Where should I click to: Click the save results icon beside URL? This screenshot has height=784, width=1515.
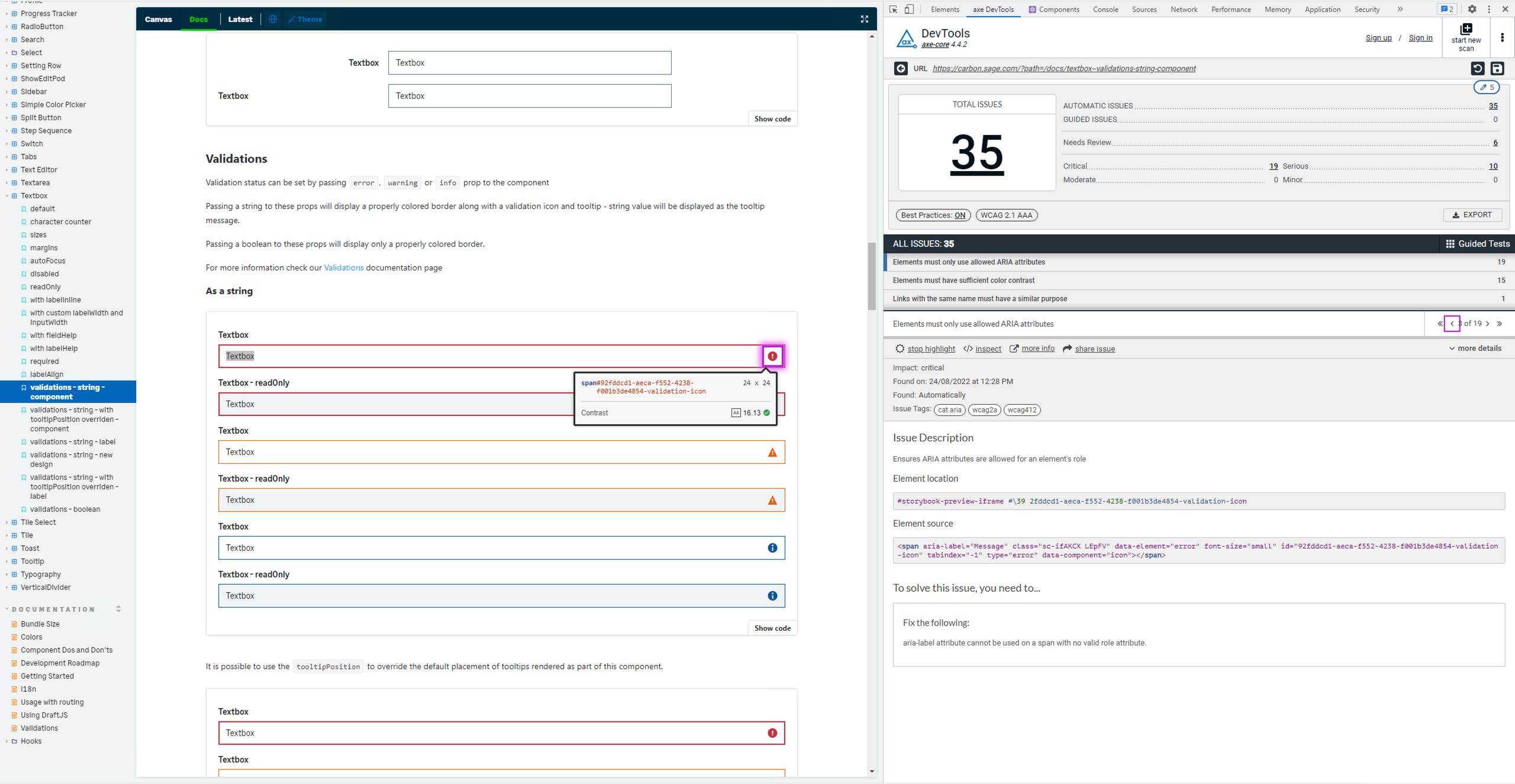tap(1497, 69)
